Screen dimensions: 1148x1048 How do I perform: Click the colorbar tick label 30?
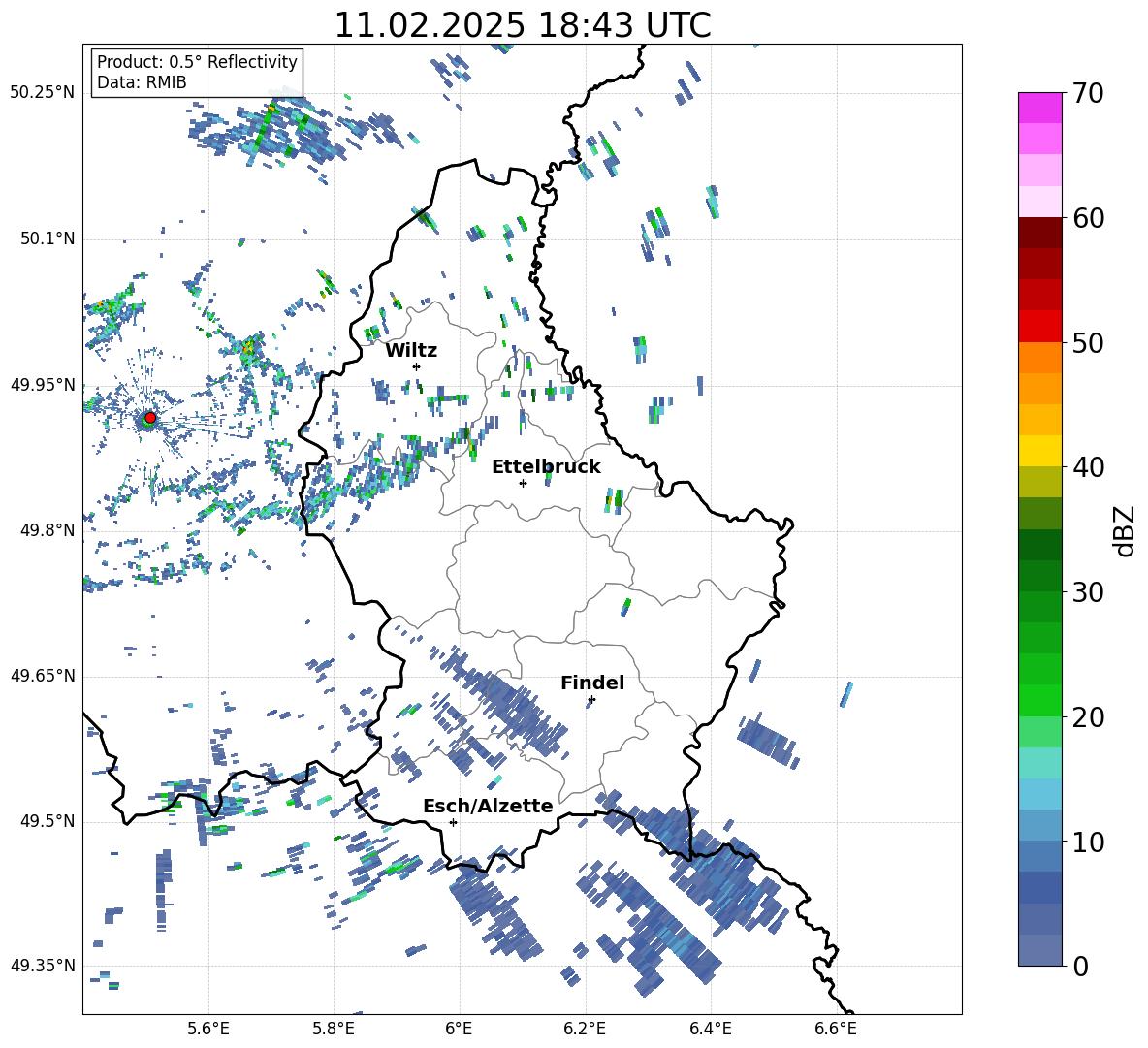pos(1088,592)
